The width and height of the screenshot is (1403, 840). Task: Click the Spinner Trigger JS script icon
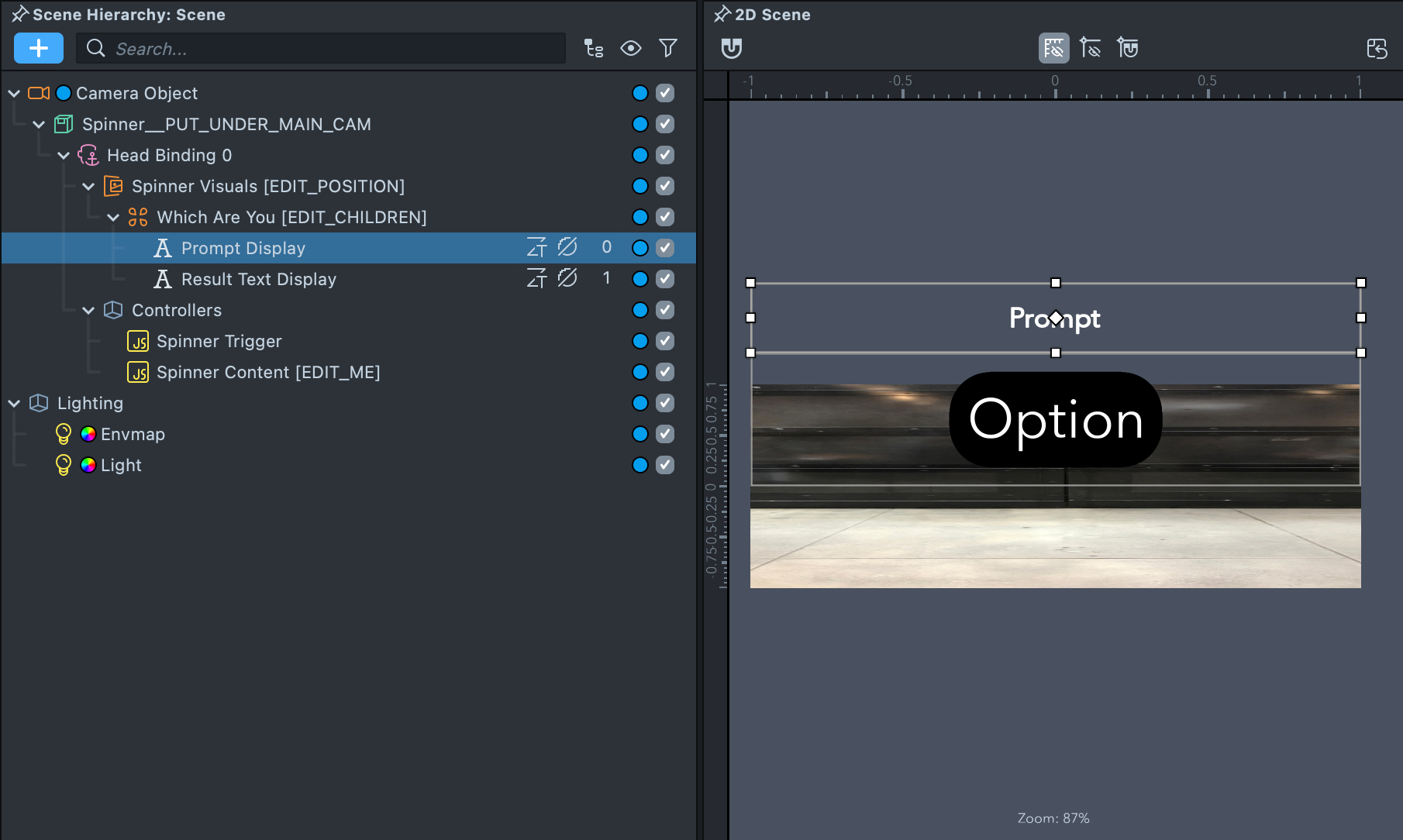(138, 341)
